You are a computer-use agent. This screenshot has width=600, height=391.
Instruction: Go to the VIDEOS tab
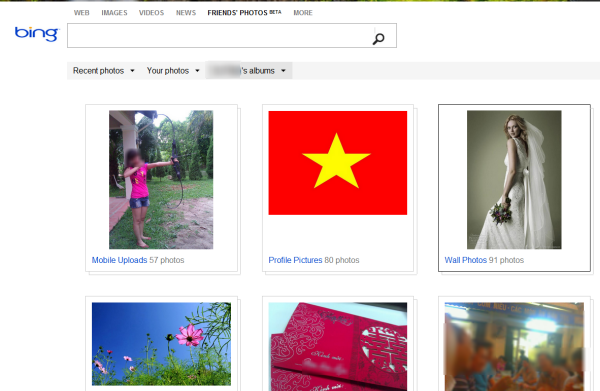(151, 13)
